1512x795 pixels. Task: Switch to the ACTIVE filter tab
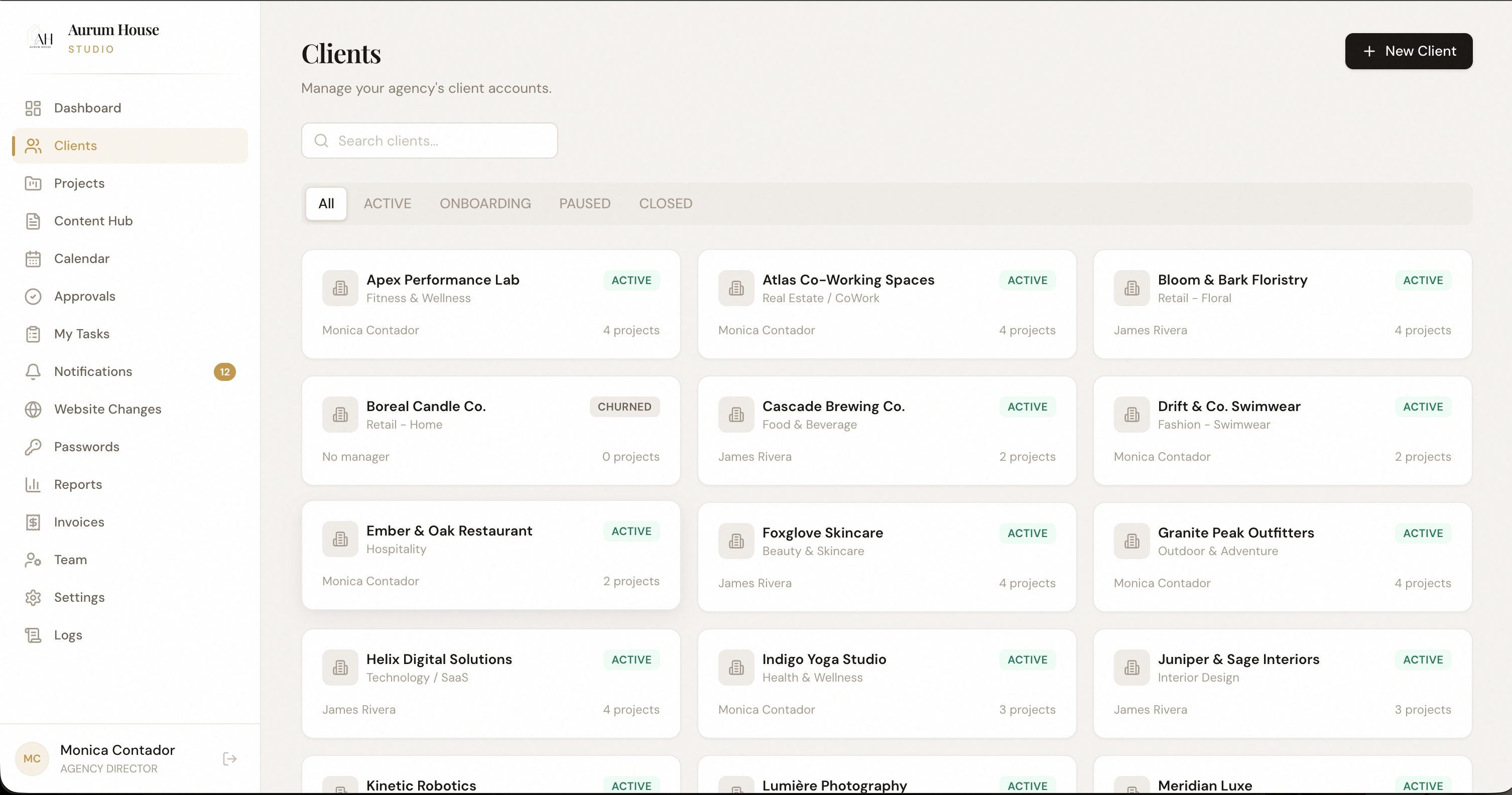pyautogui.click(x=388, y=203)
